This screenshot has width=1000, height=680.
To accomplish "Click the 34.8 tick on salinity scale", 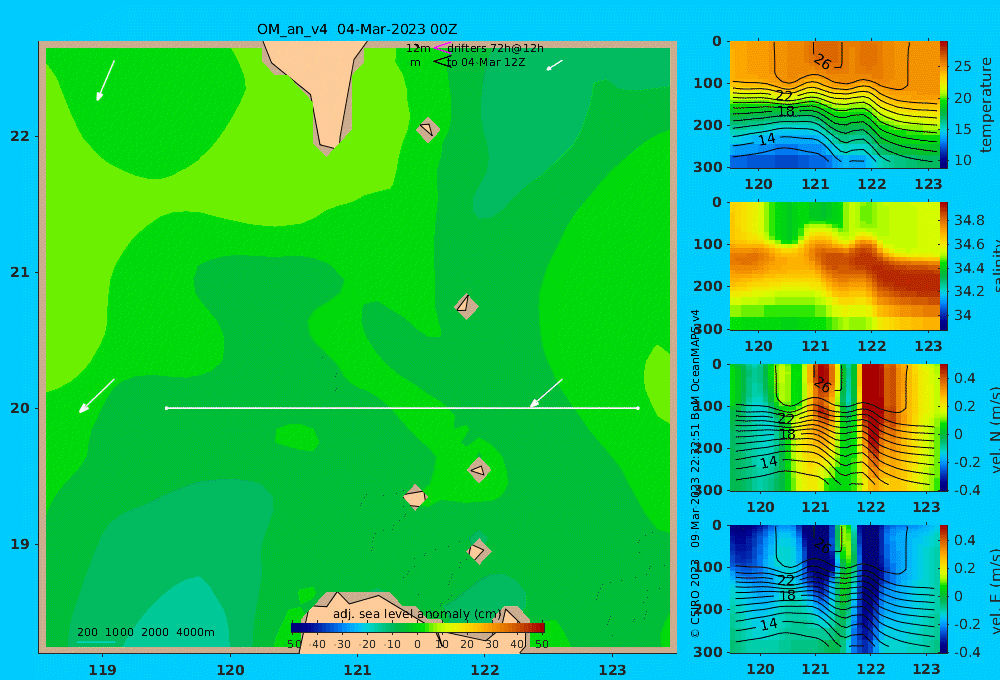I will (969, 221).
